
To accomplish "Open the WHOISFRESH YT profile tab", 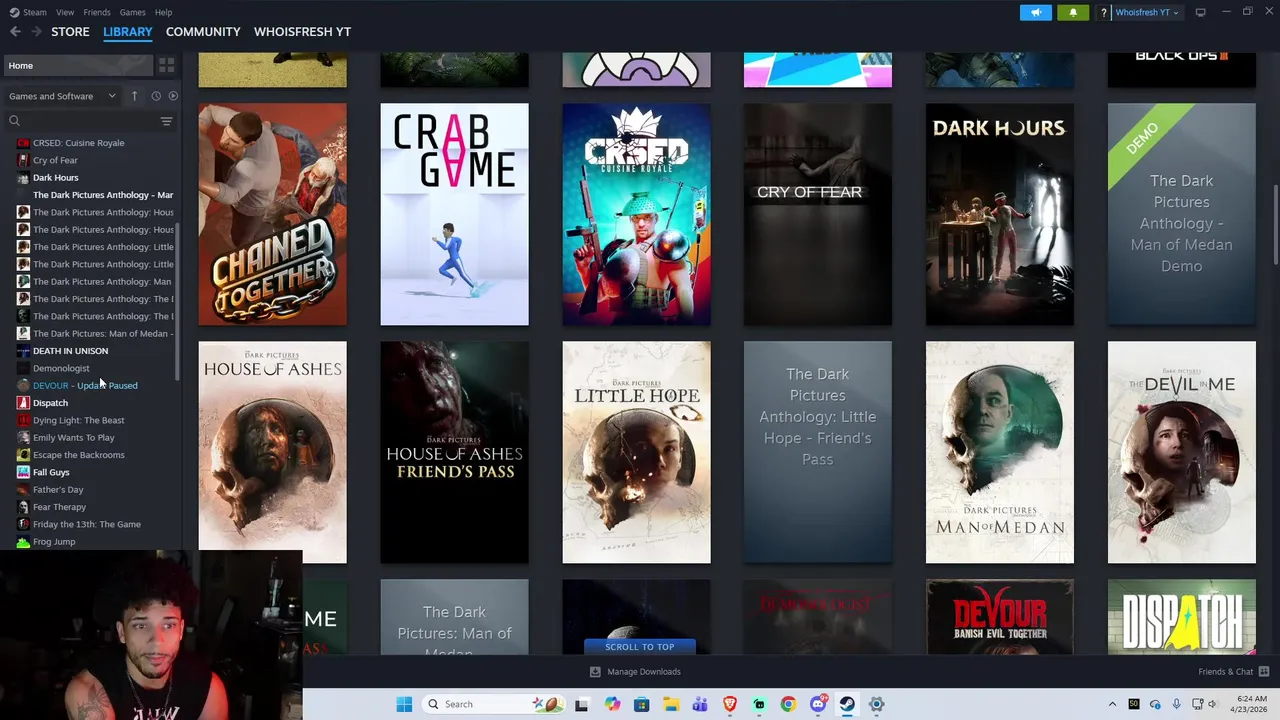I will [302, 32].
